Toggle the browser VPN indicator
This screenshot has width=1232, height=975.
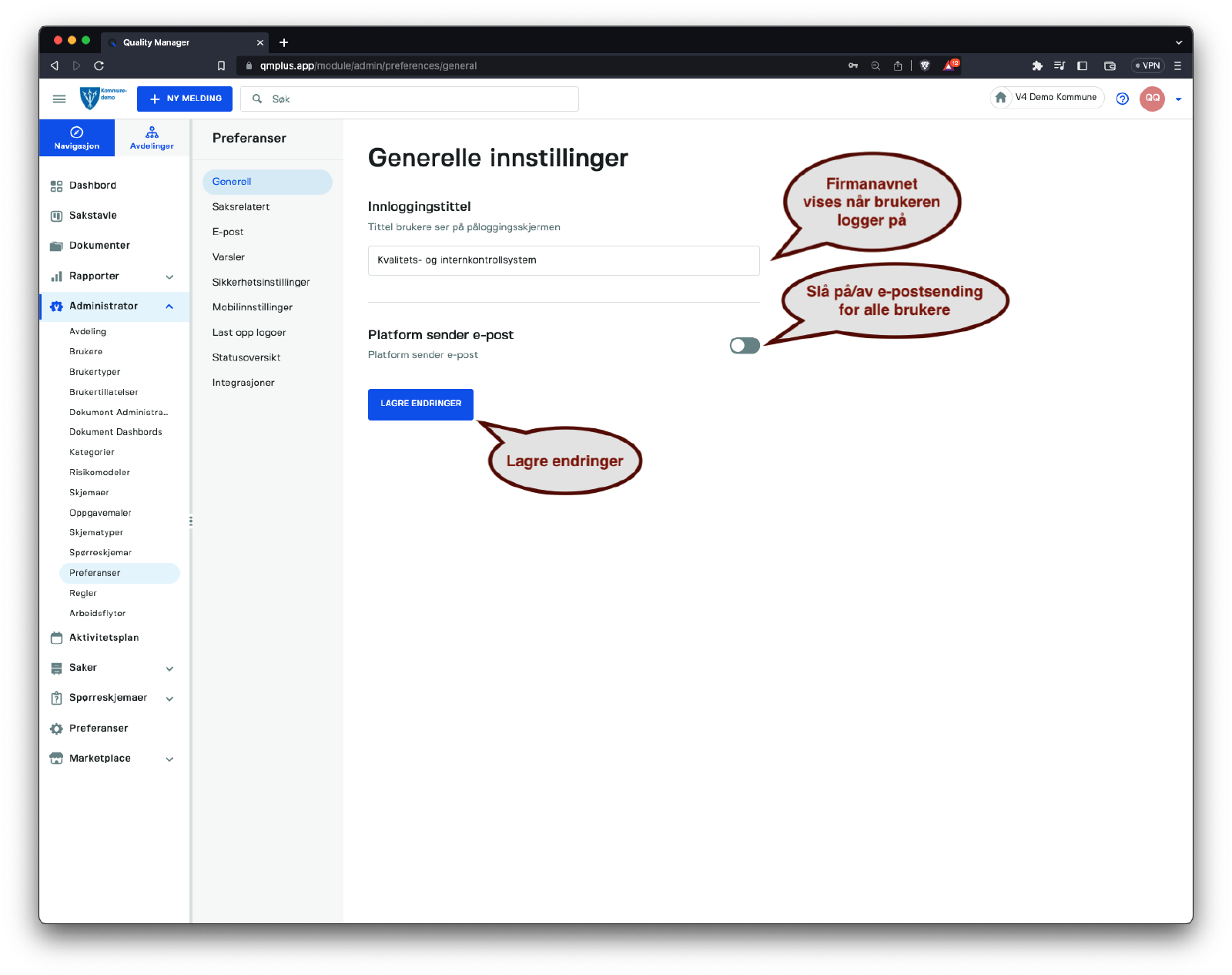click(1147, 66)
